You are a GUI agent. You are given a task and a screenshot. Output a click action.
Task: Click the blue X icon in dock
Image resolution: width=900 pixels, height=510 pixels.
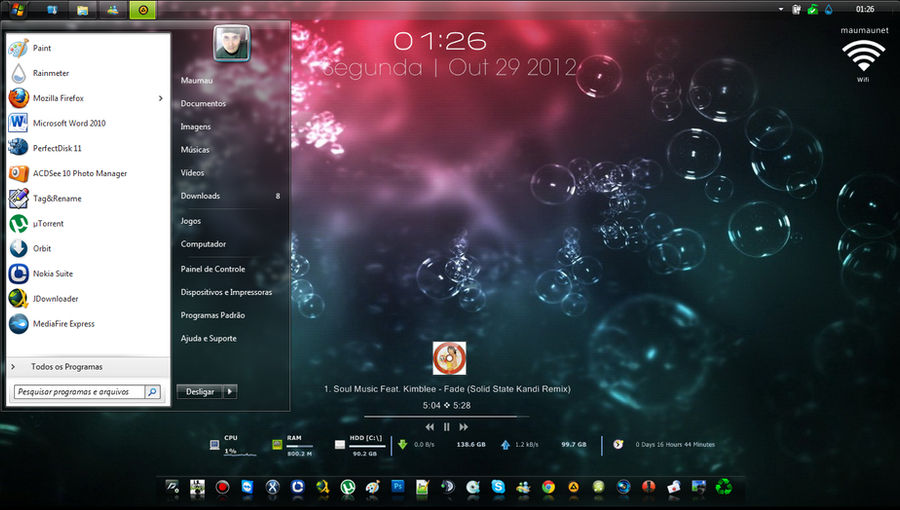(273, 487)
